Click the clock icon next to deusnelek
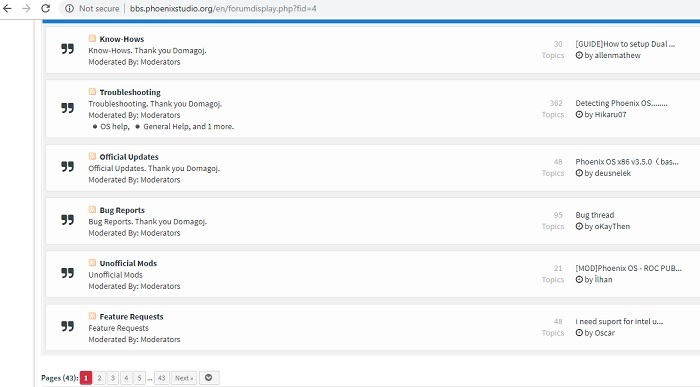The height and width of the screenshot is (387, 700). 579,173
